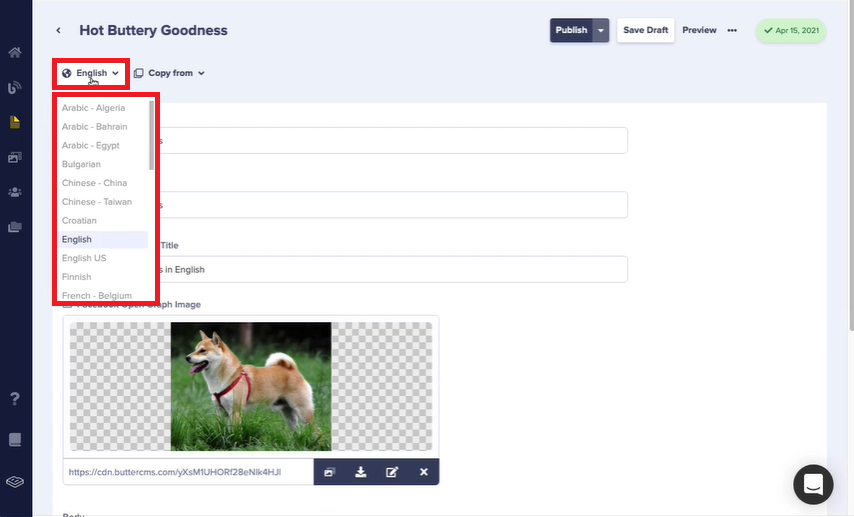This screenshot has height=517, width=854.
Task: Click the locale list scrollbar
Action: (x=151, y=135)
